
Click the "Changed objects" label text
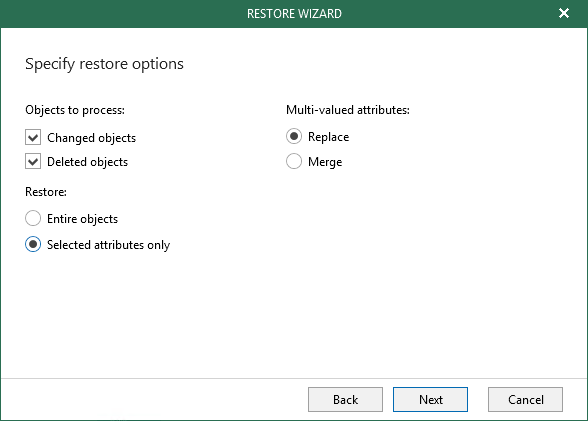coord(92,138)
